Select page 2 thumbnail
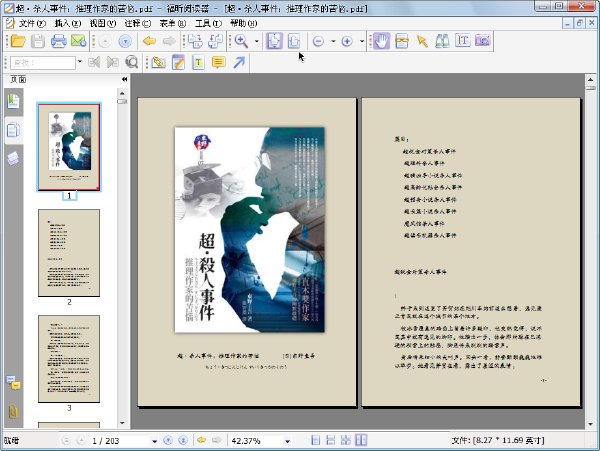 pyautogui.click(x=69, y=253)
